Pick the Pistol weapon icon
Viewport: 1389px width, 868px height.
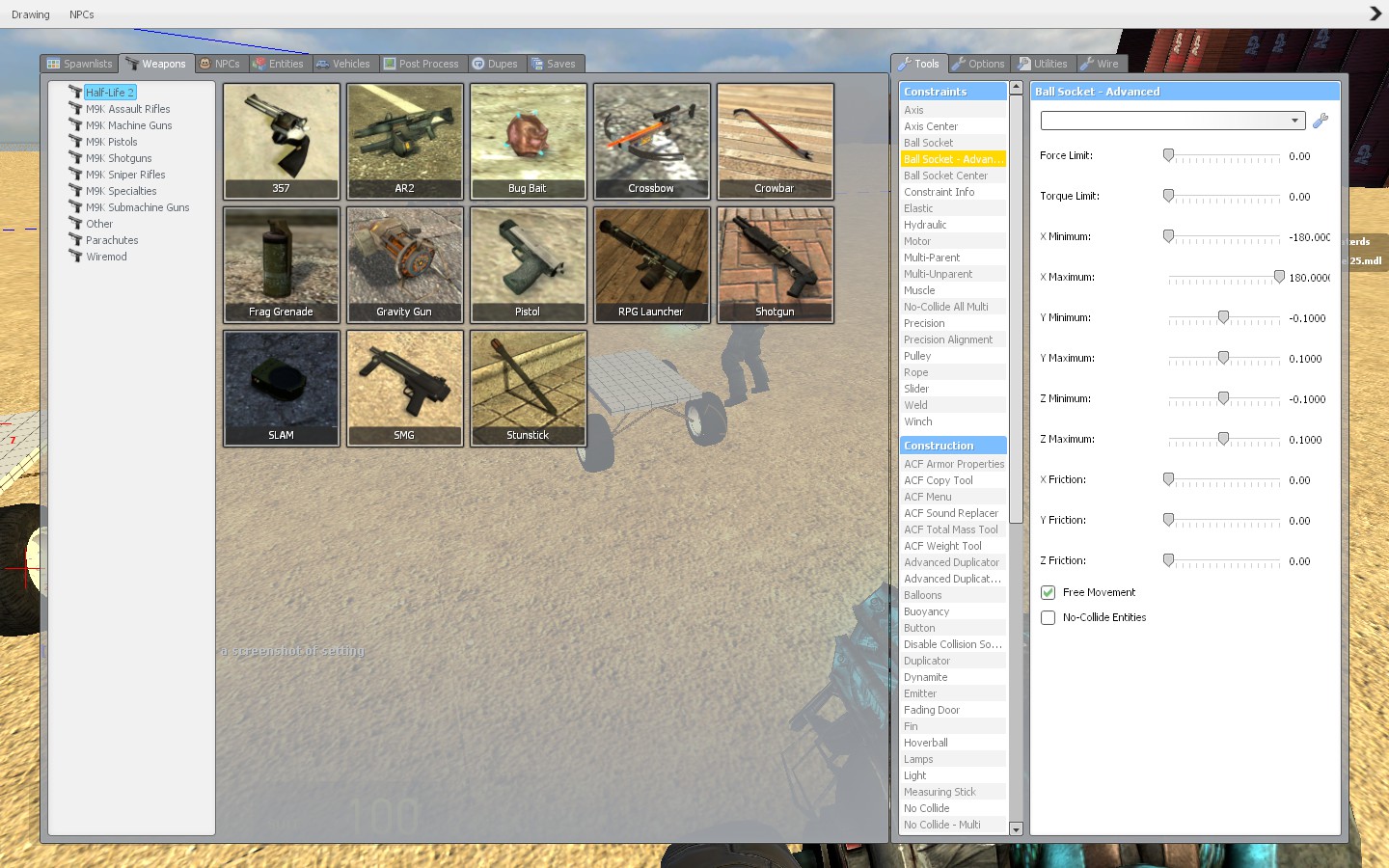[x=528, y=264]
